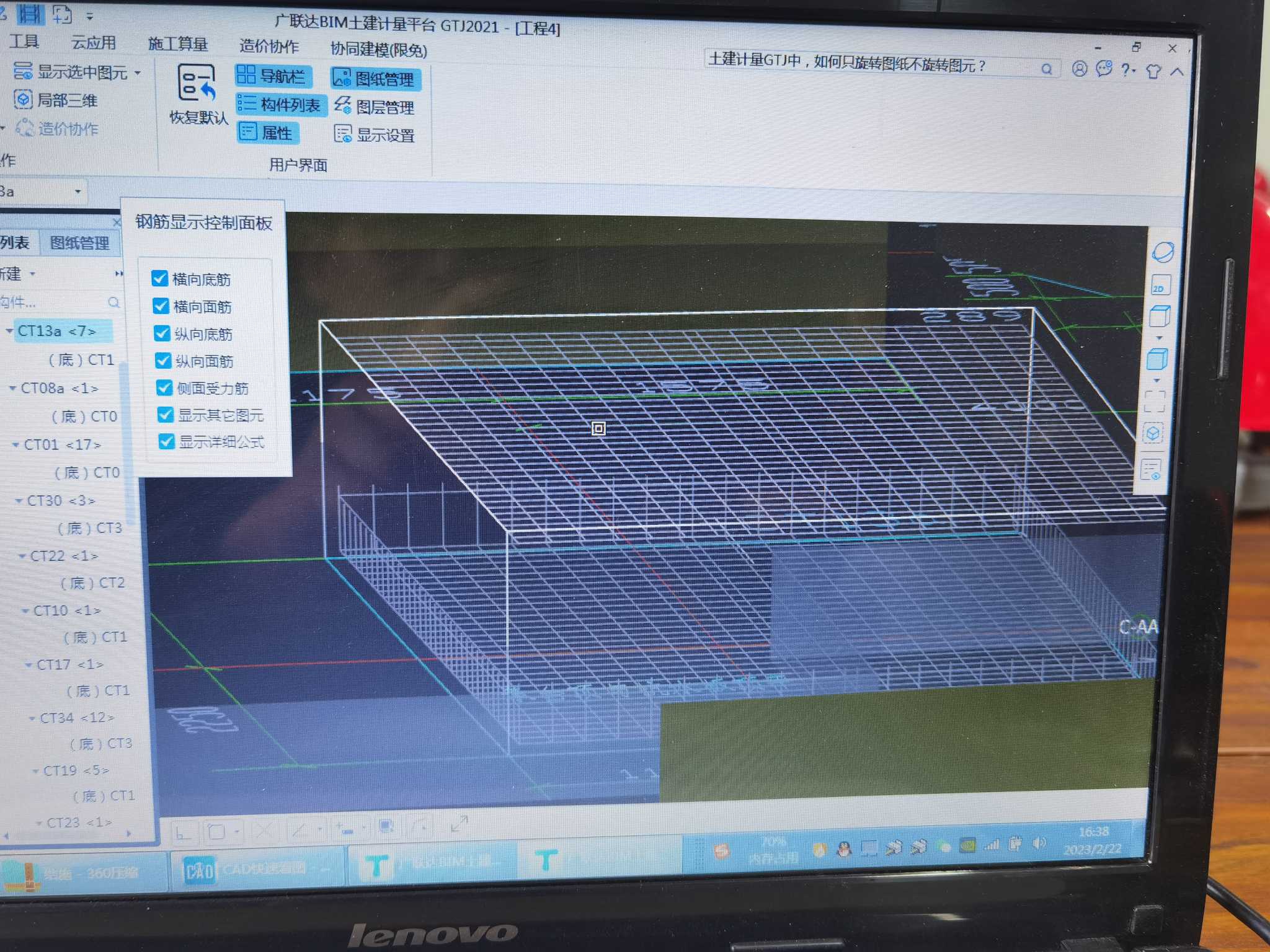1270x952 pixels.
Task: Collapse the CT10 <1> tree node
Action: point(25,610)
